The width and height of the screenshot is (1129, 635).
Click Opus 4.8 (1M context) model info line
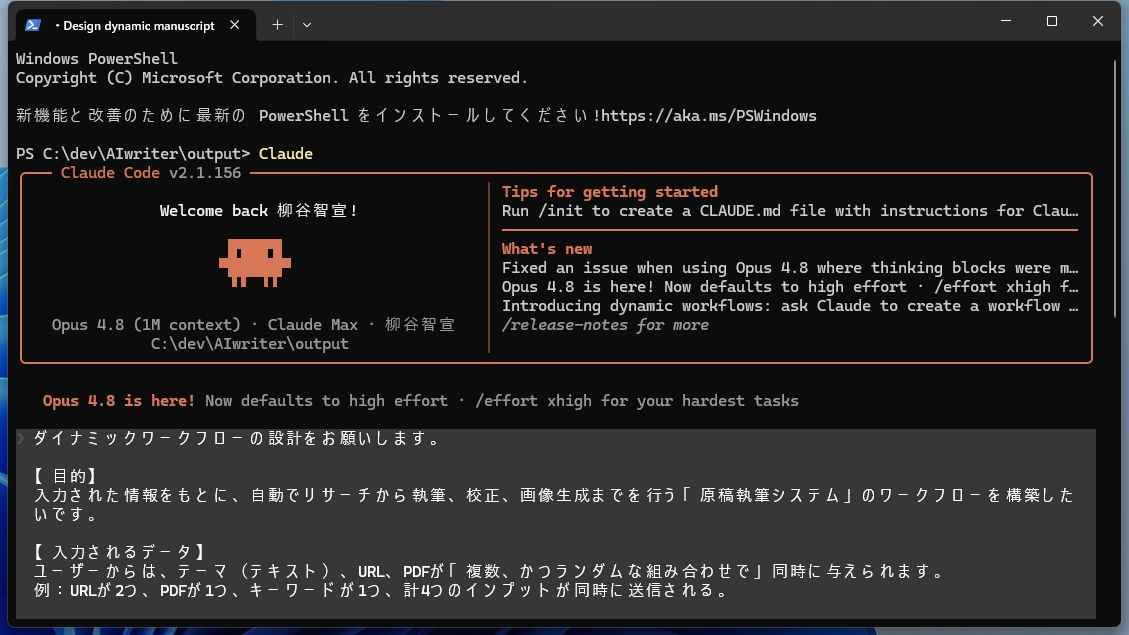pyautogui.click(x=253, y=325)
